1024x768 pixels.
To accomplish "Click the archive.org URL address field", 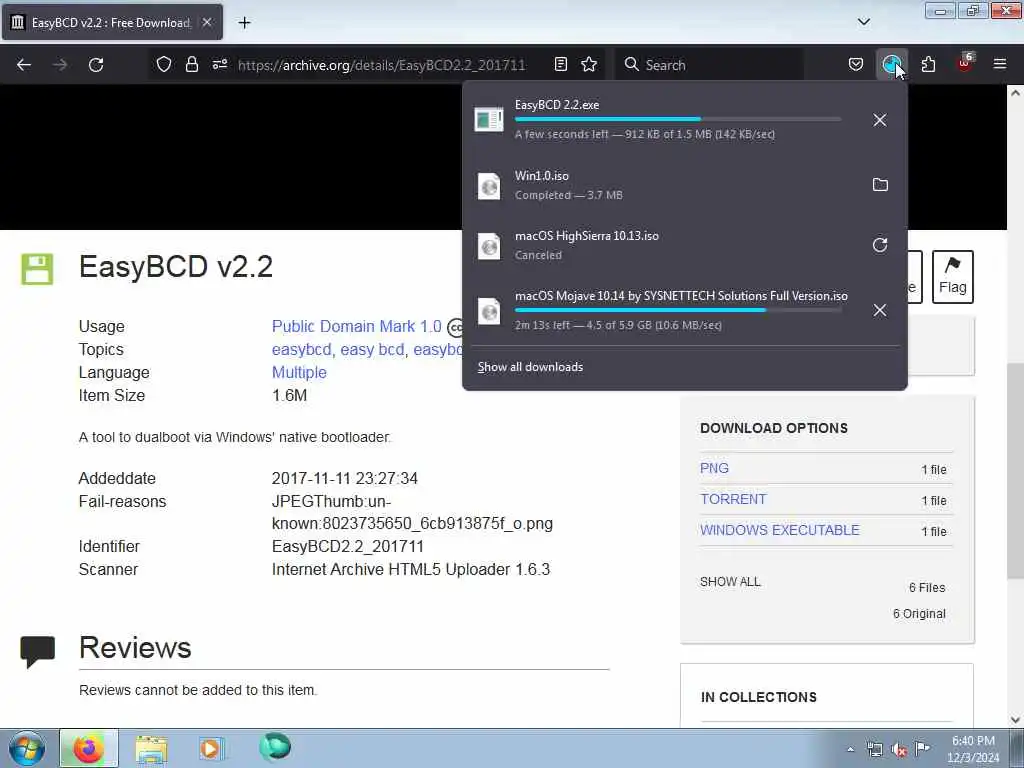I will (381, 65).
